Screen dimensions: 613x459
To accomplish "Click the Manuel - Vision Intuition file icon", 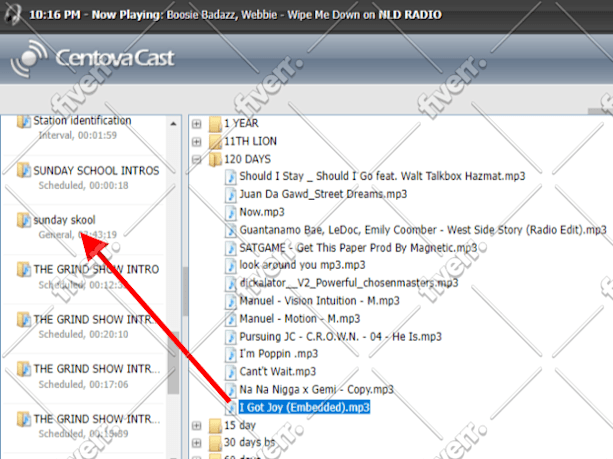I will pyautogui.click(x=231, y=301).
